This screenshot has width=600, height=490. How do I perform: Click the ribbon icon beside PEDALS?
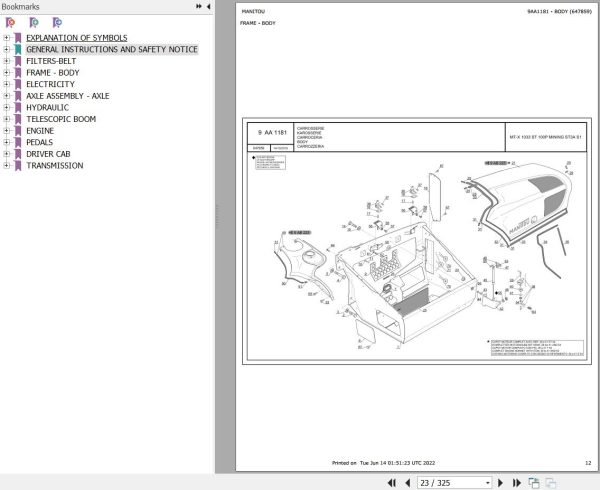pos(18,142)
